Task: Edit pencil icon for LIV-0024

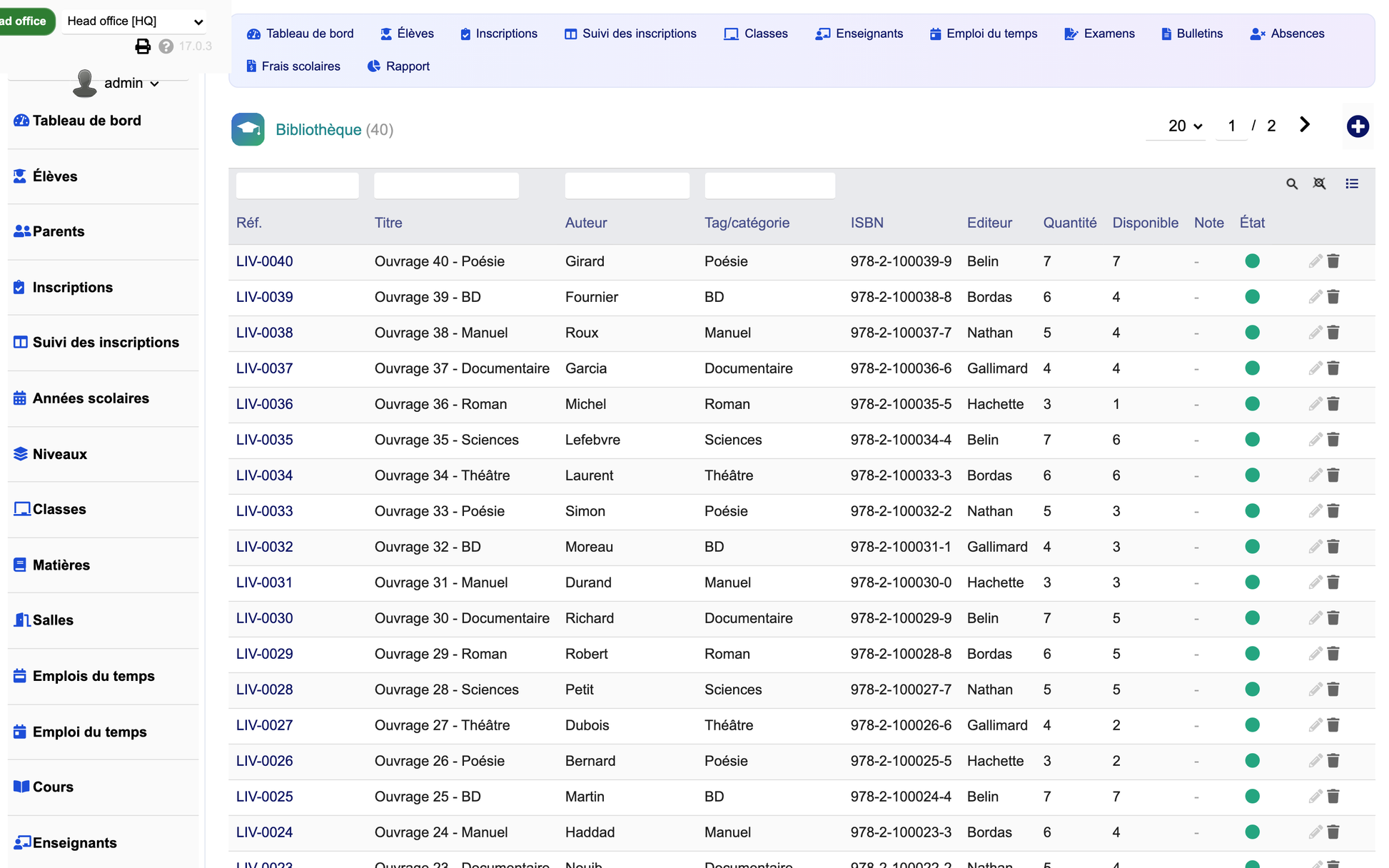Action: [1315, 832]
